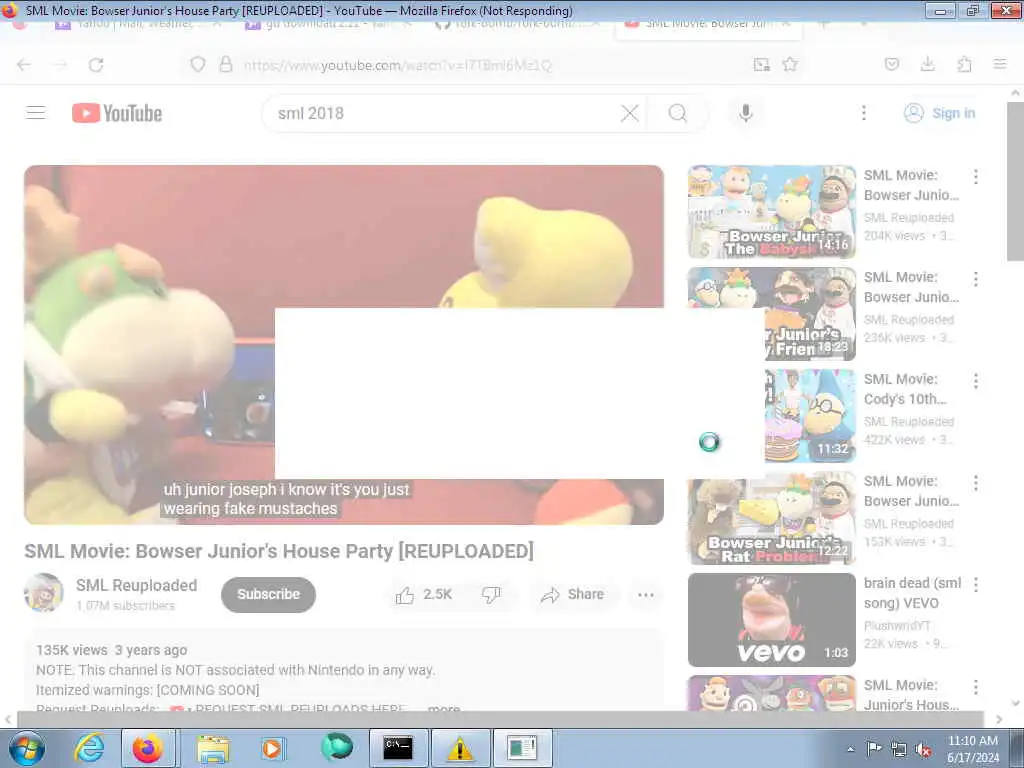Click the muted volume tray icon

[923, 749]
